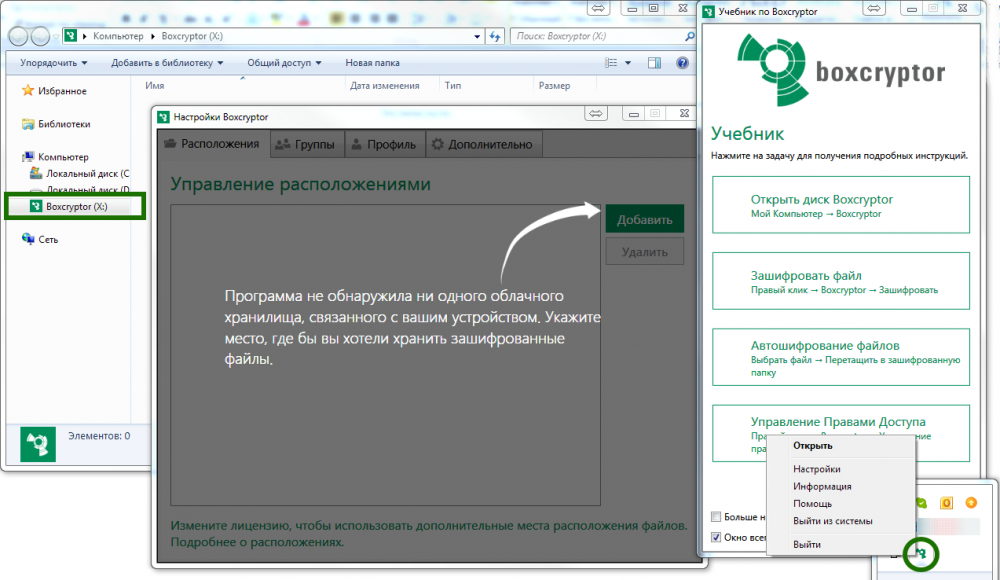Choose 'Выйти из системы' in context menu
This screenshot has width=1000, height=580.
[x=841, y=520]
